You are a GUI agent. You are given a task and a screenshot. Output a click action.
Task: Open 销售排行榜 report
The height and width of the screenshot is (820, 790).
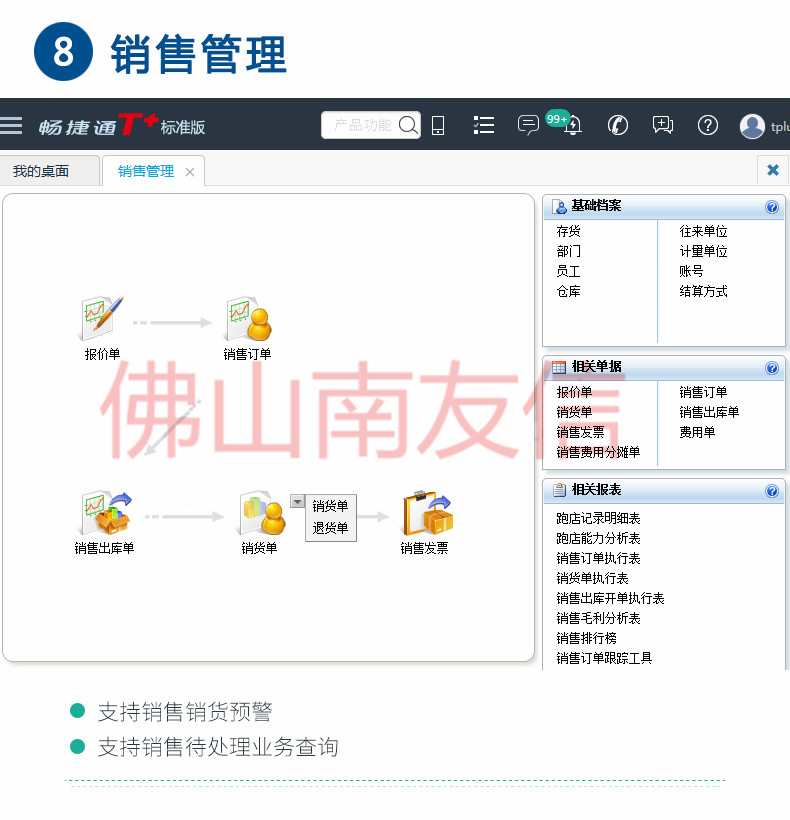pyautogui.click(x=586, y=638)
